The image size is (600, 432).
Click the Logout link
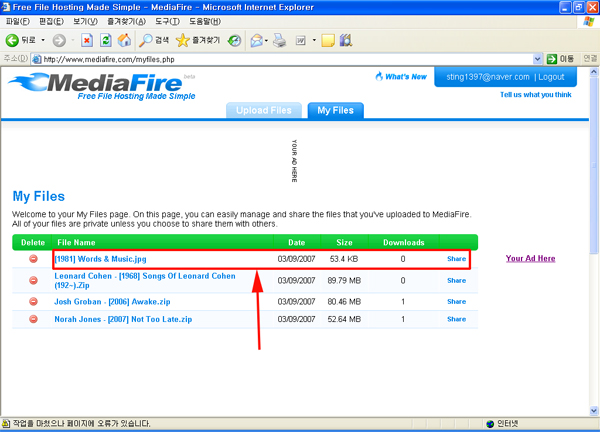(551, 77)
